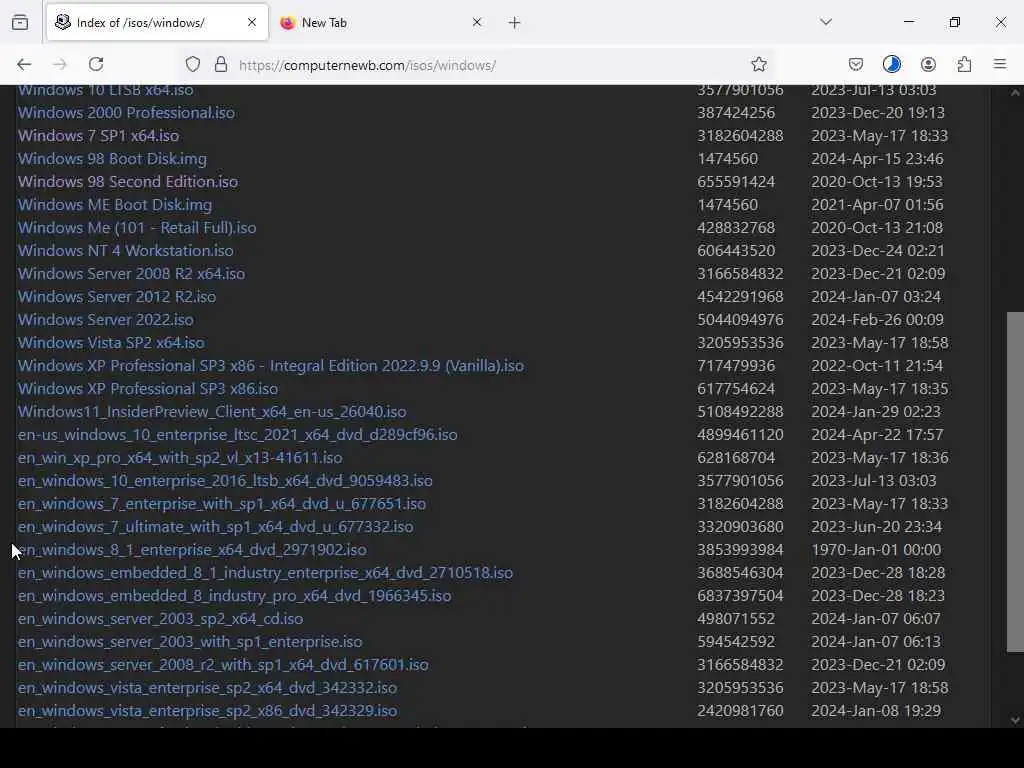Close the Index of /isos/windows/ tab
This screenshot has width=1024, height=768.
[252, 22]
